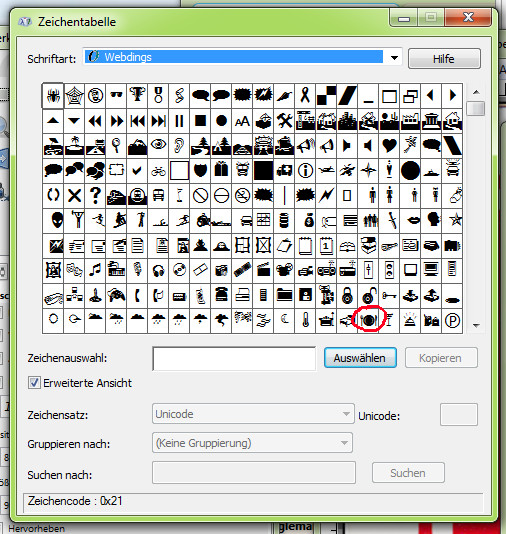Select the bicycle character
This screenshot has height=534, width=506.
click(158, 171)
